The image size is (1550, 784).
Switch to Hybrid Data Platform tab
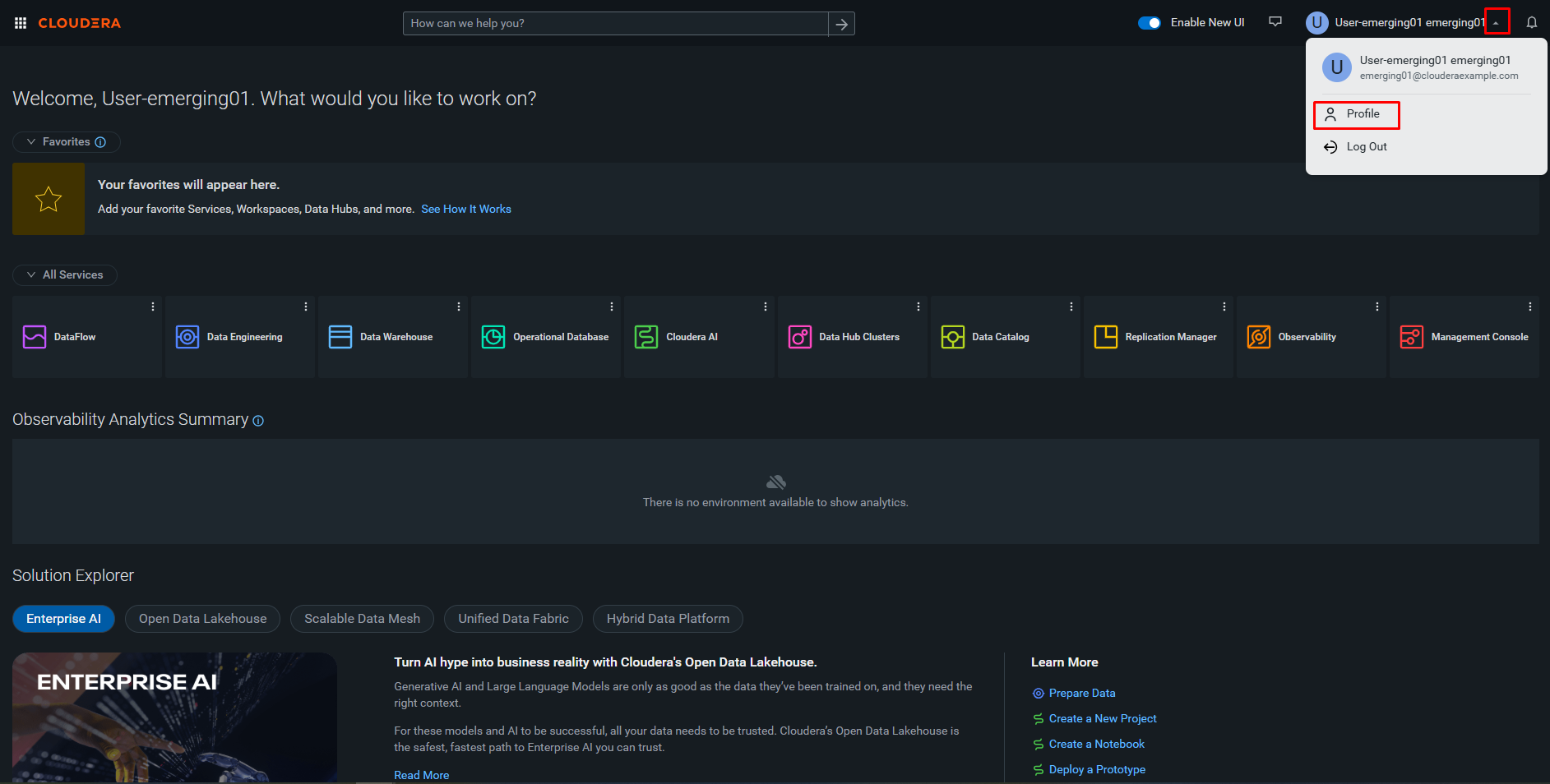pos(668,619)
